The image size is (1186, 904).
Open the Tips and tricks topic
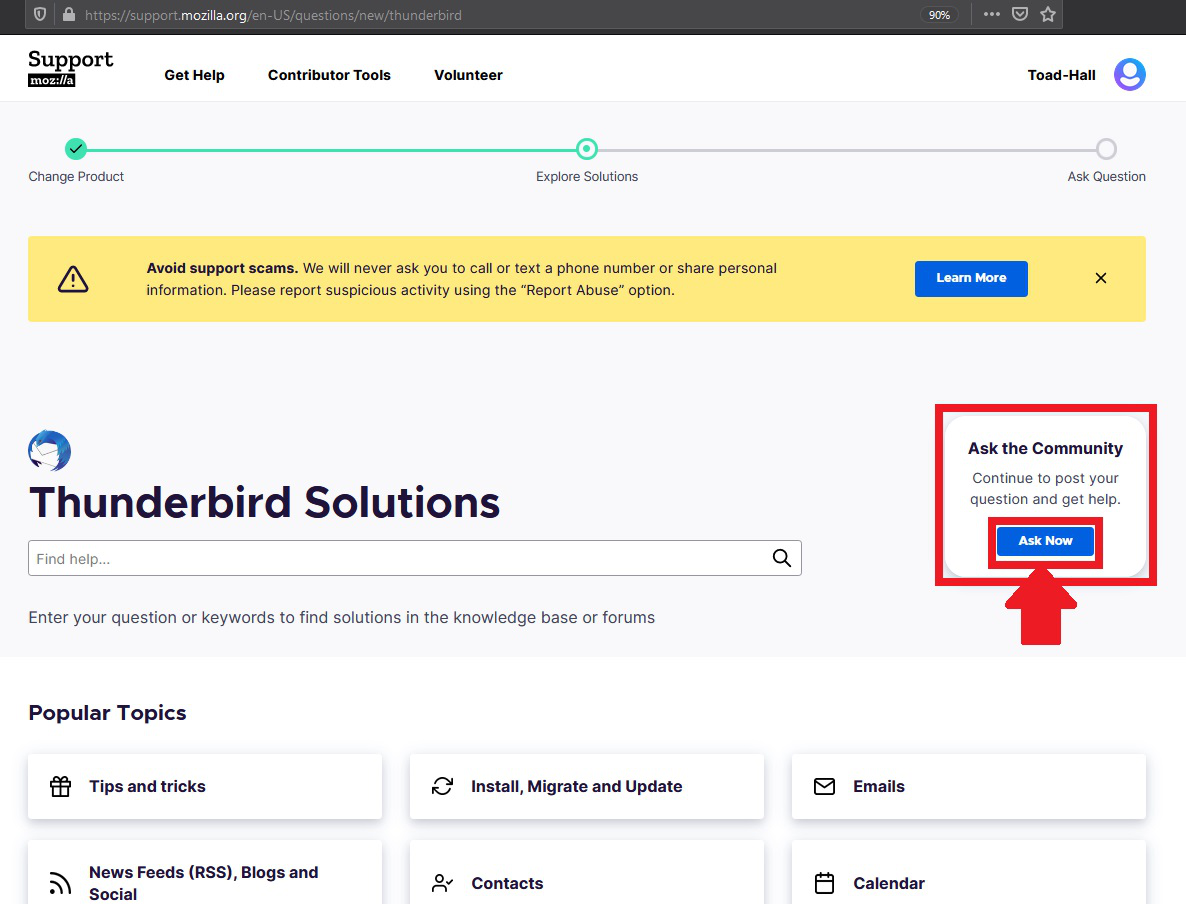[205, 786]
